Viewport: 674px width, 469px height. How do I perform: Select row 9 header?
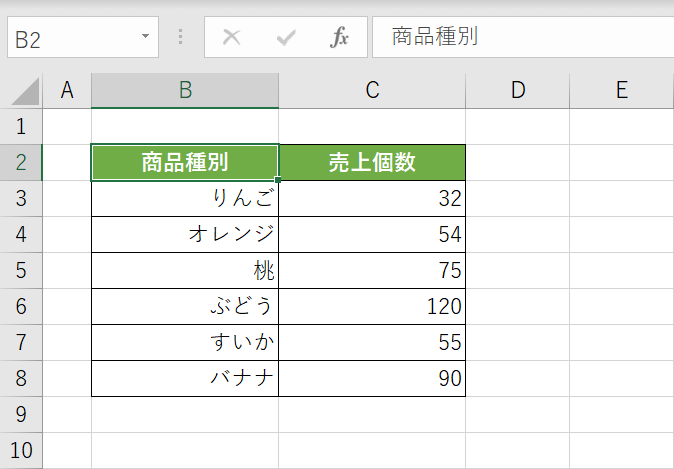21,414
